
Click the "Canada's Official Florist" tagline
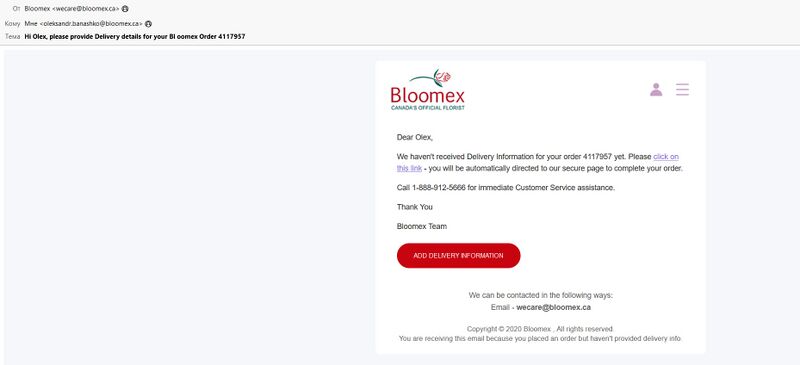(x=428, y=108)
